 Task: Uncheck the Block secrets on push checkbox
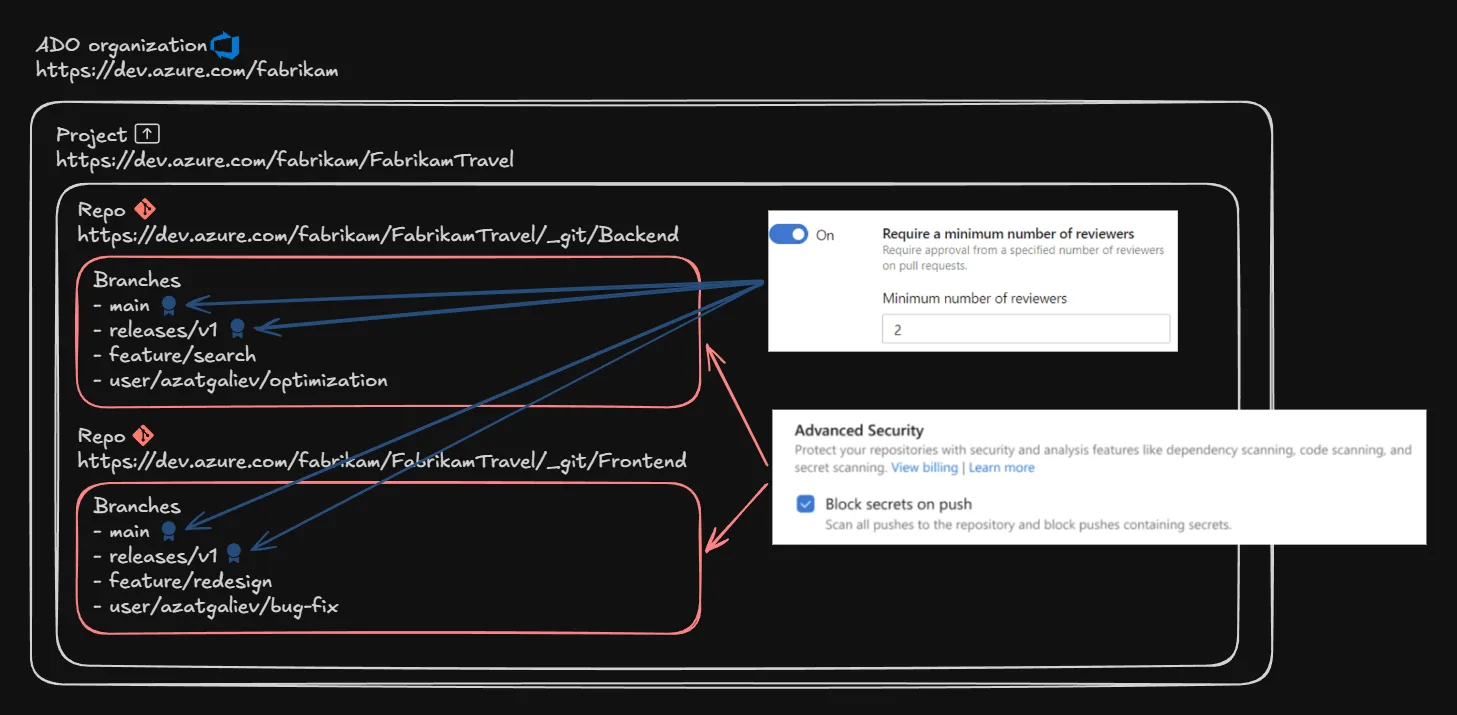pyautogui.click(x=805, y=504)
